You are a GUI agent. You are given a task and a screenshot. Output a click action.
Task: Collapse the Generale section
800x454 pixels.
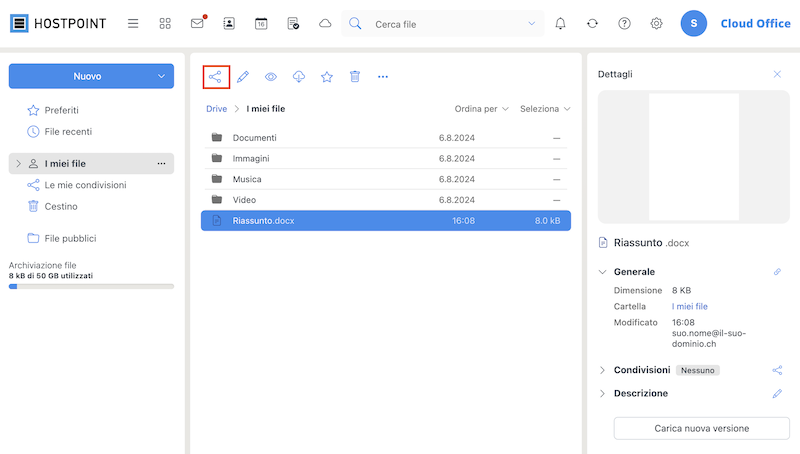coord(603,272)
